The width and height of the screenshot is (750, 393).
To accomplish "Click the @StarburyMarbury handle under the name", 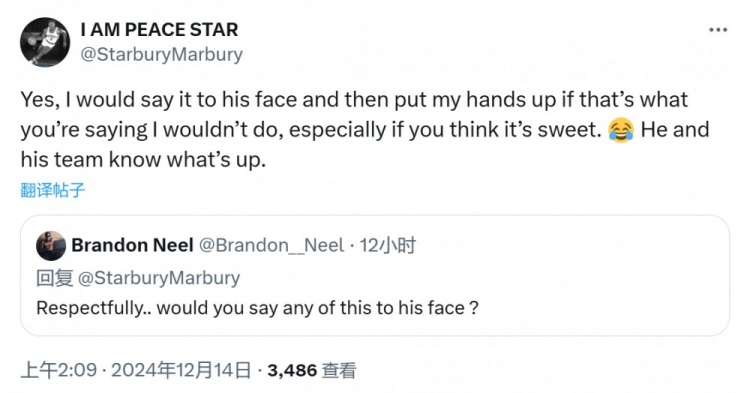I will pos(161,54).
